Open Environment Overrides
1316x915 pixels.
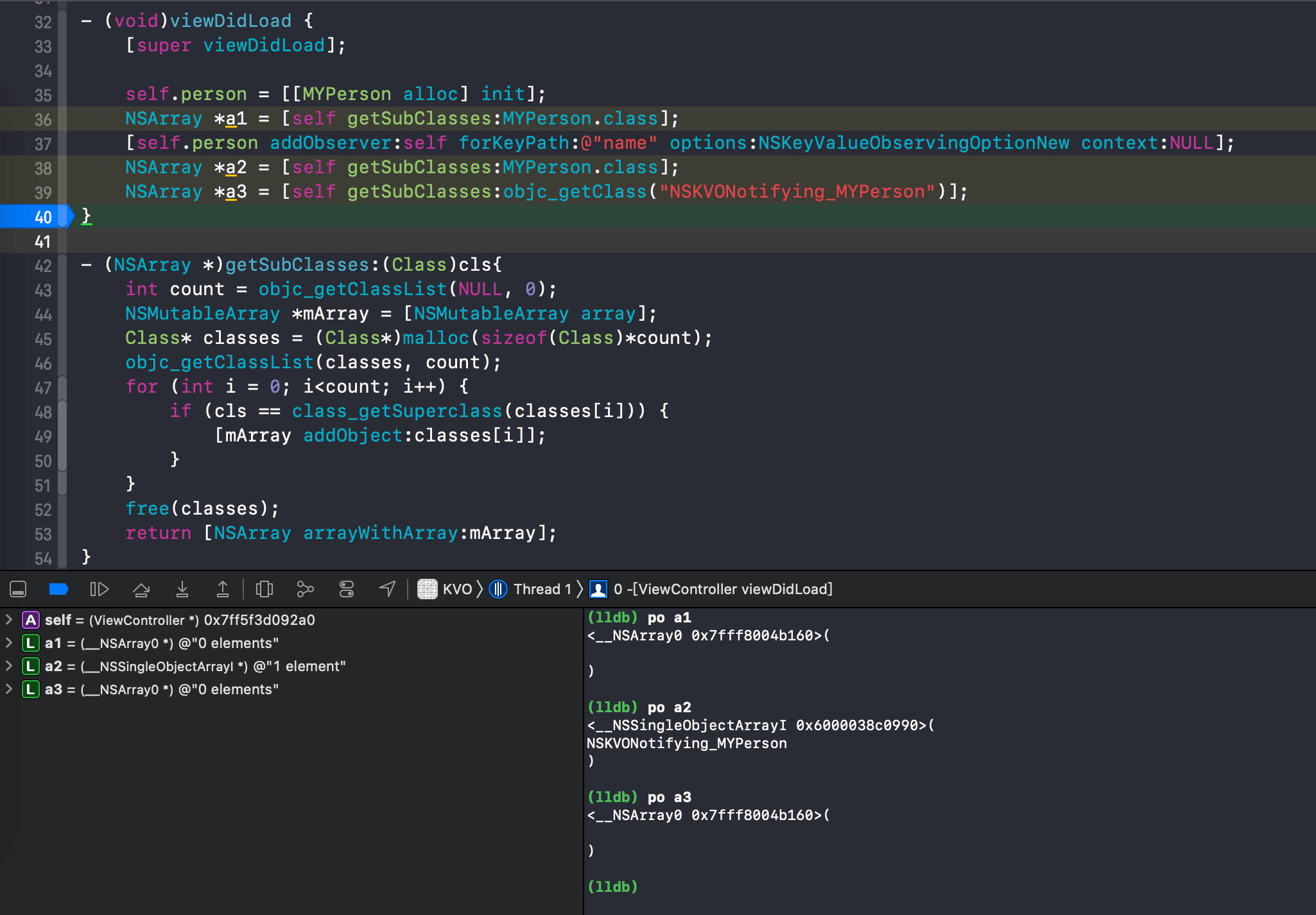(x=347, y=589)
